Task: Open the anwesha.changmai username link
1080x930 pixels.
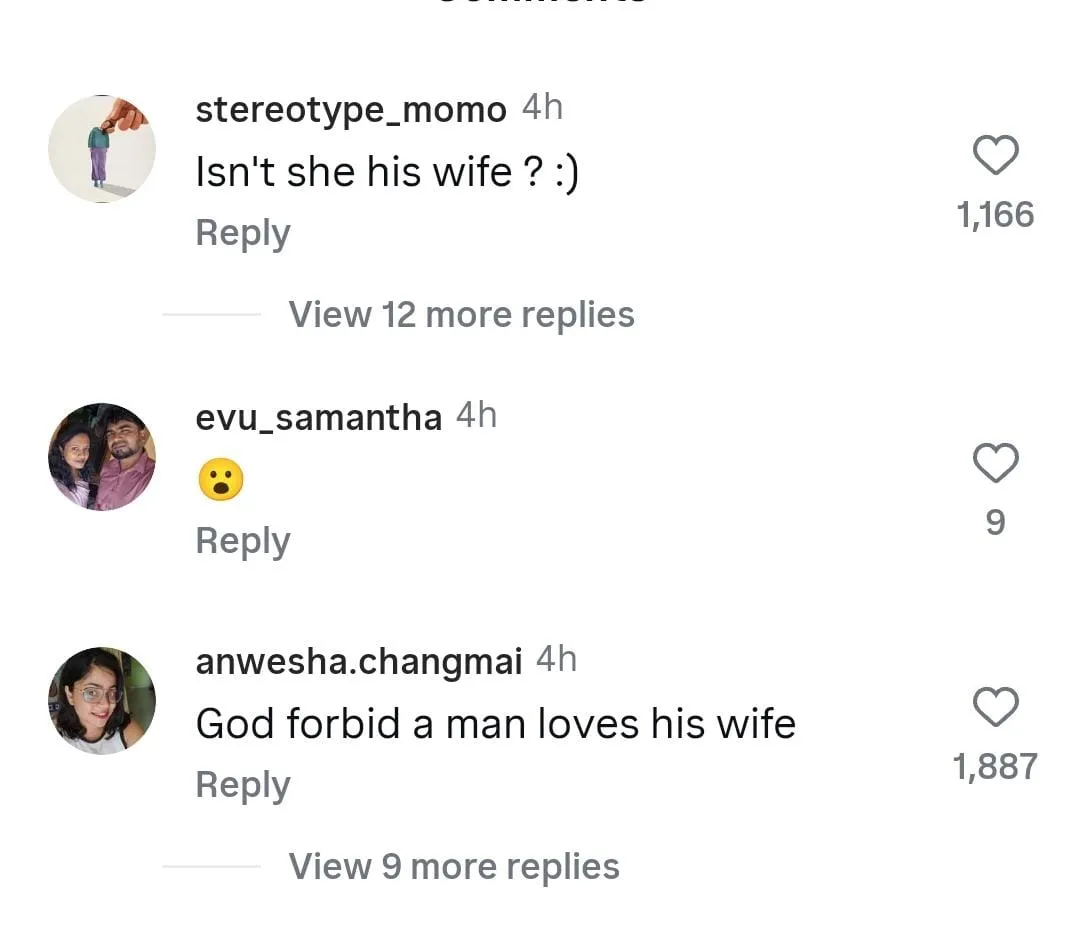Action: tap(359, 662)
